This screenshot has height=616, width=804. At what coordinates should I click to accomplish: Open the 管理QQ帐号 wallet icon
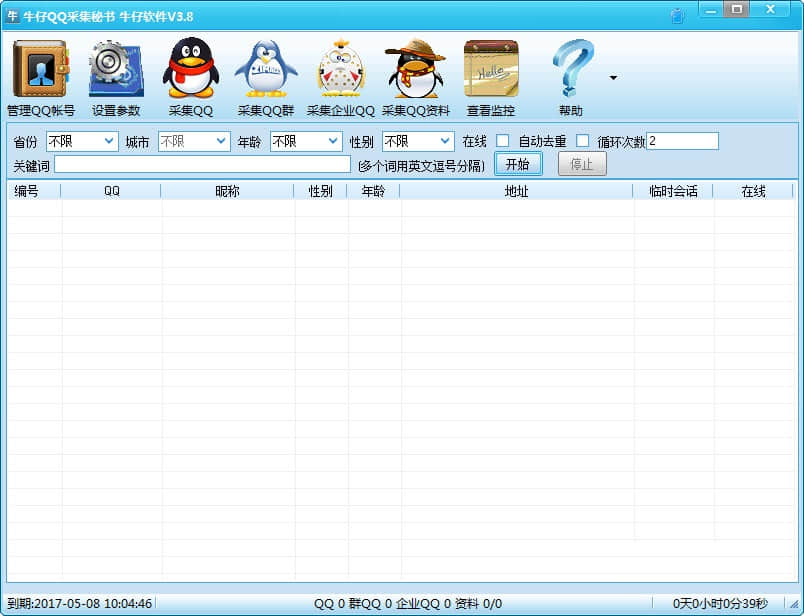pyautogui.click(x=41, y=69)
